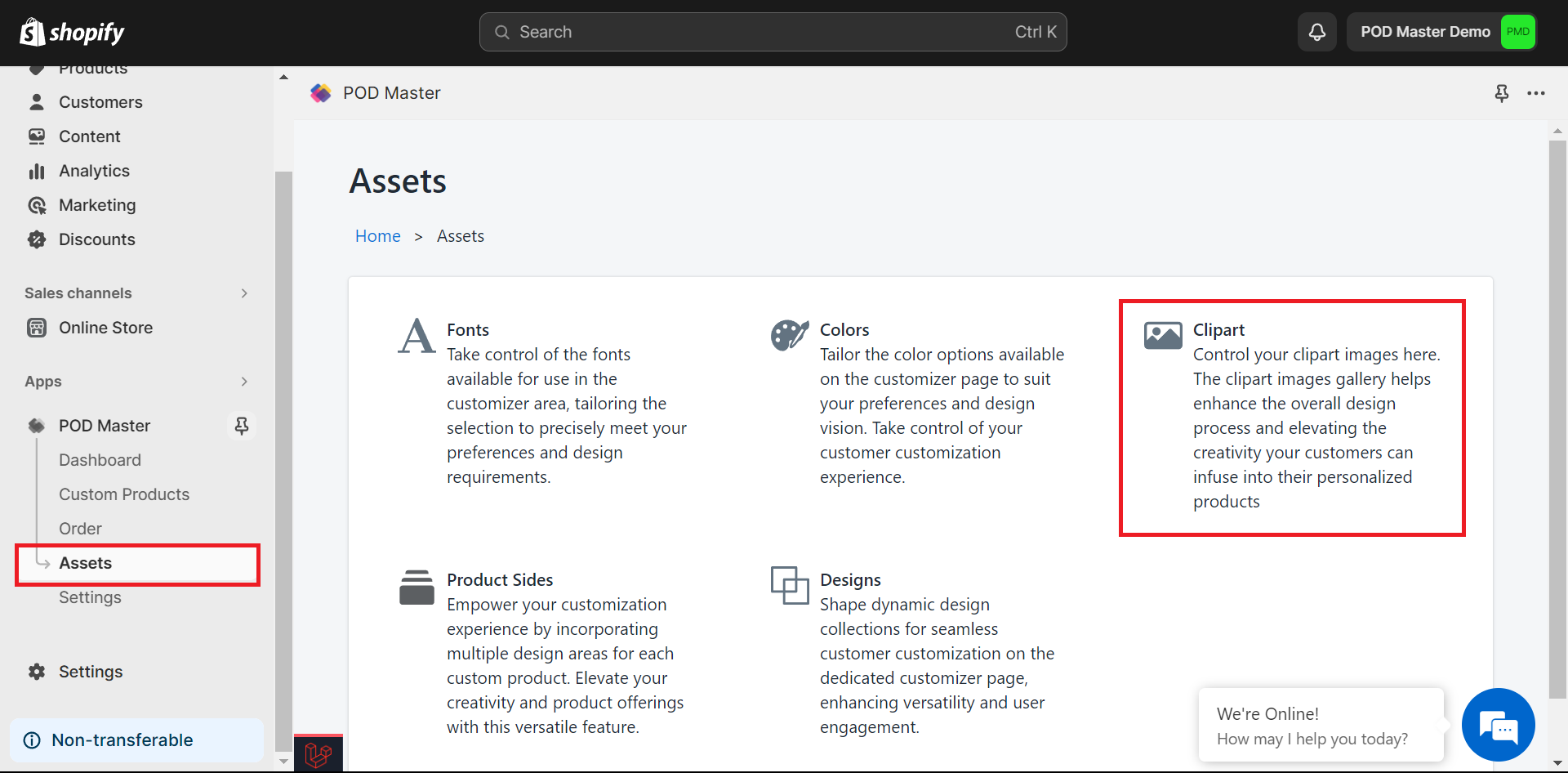The width and height of the screenshot is (1568, 773).
Task: Open the Fonts asset heading
Action: tap(468, 330)
